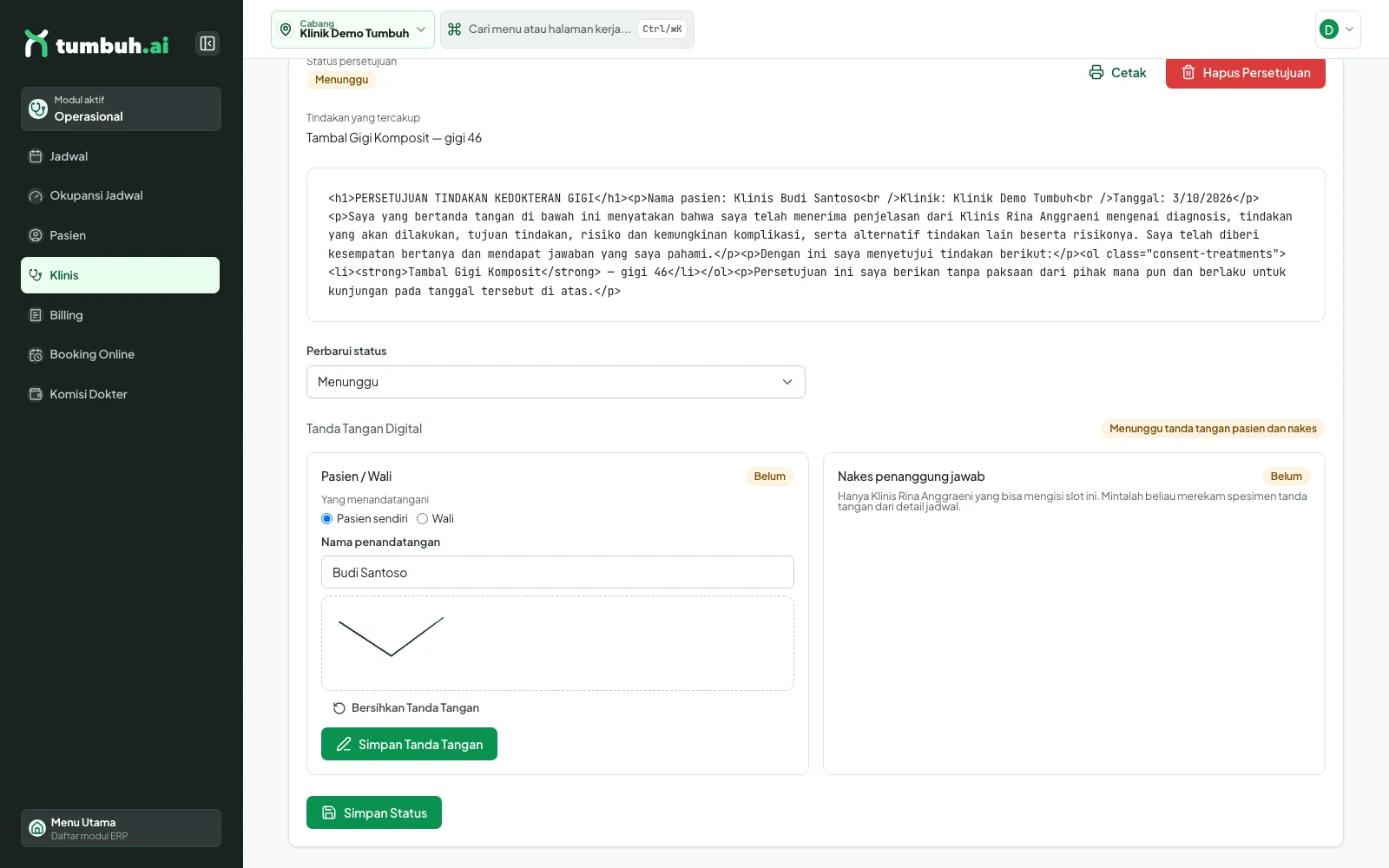Click the branch location pin icon
This screenshot has height=868, width=1389.
pyautogui.click(x=286, y=30)
